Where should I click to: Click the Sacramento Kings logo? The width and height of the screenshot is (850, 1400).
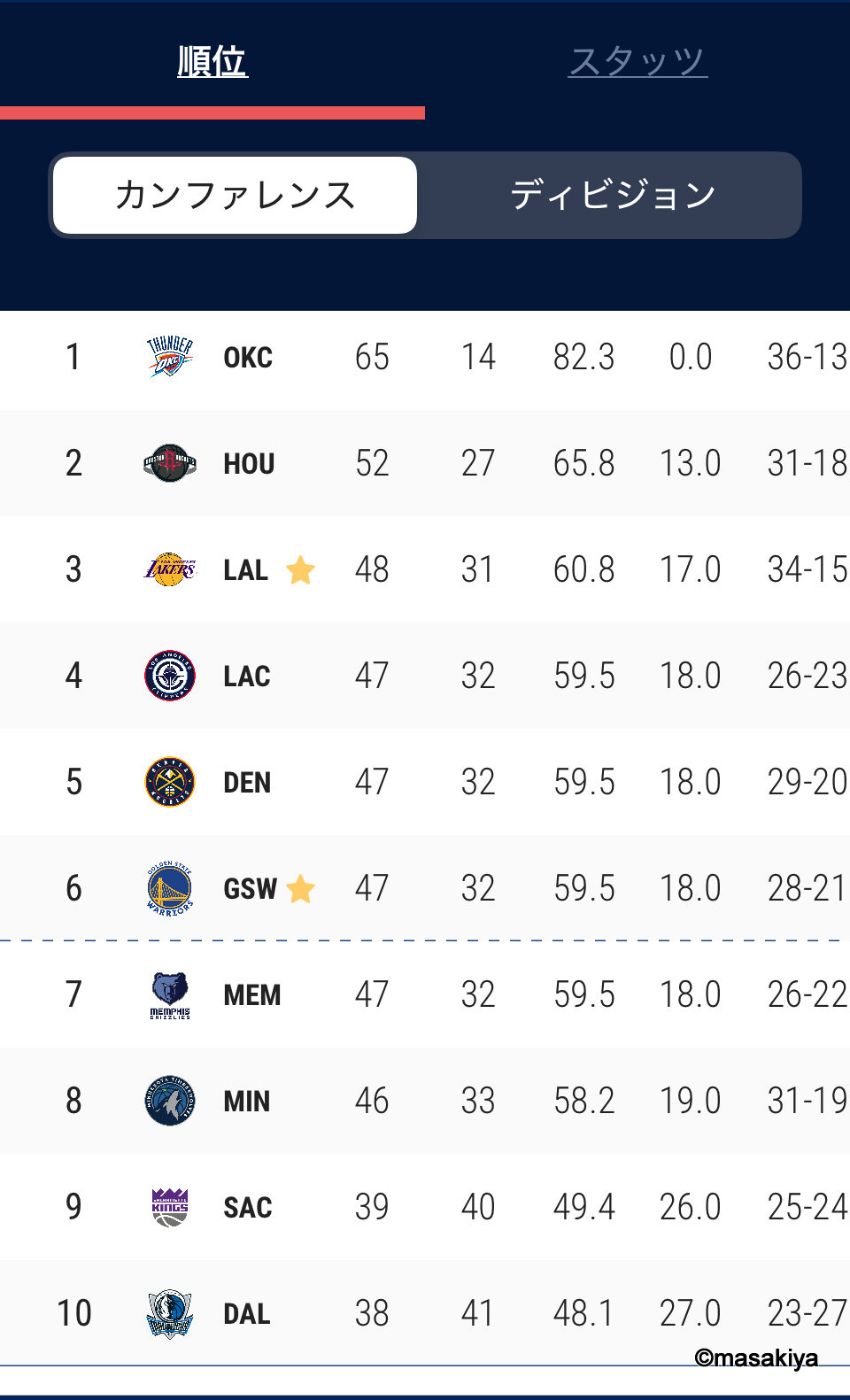coord(169,1207)
